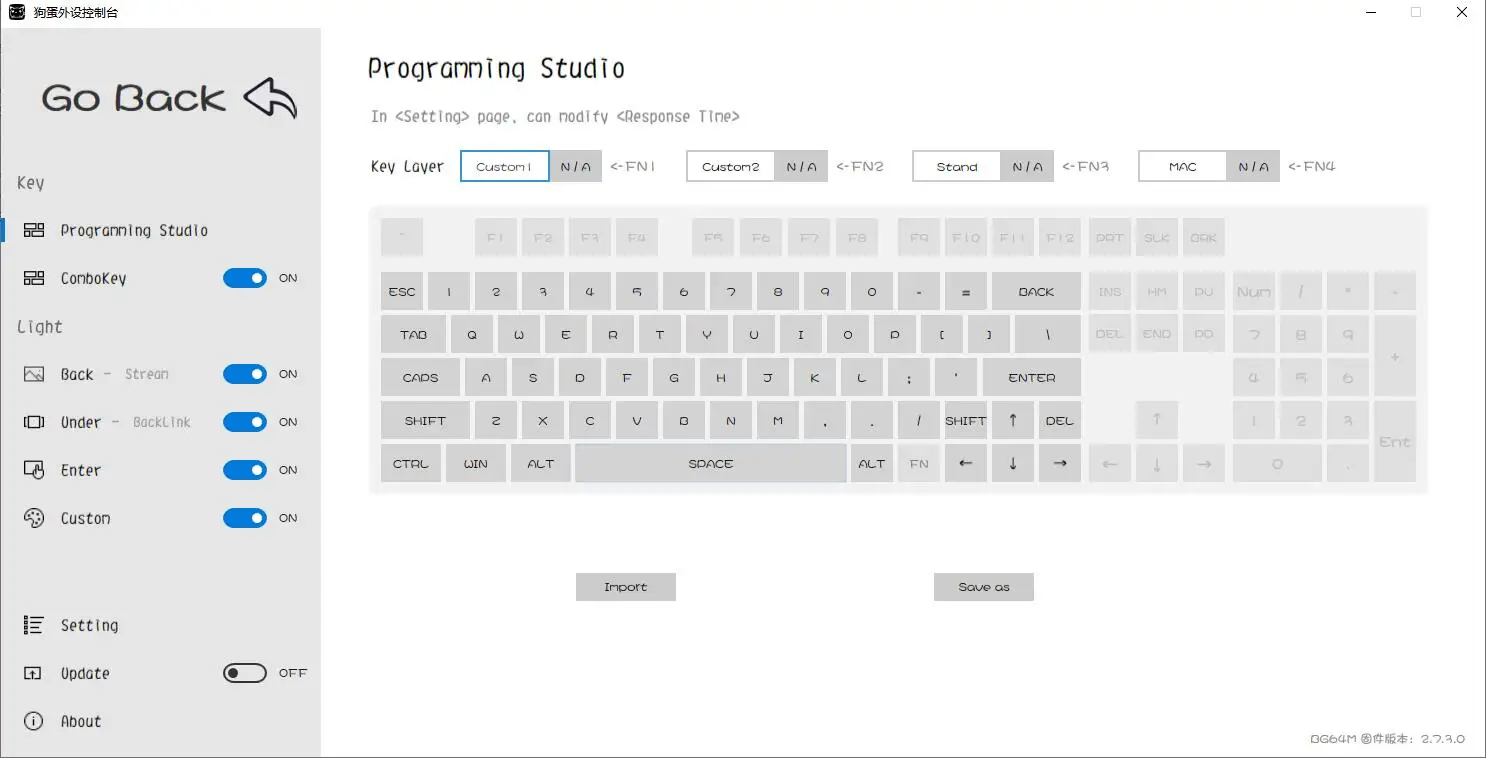This screenshot has width=1486, height=758.
Task: Enable the Update switch
Action: tap(245, 673)
